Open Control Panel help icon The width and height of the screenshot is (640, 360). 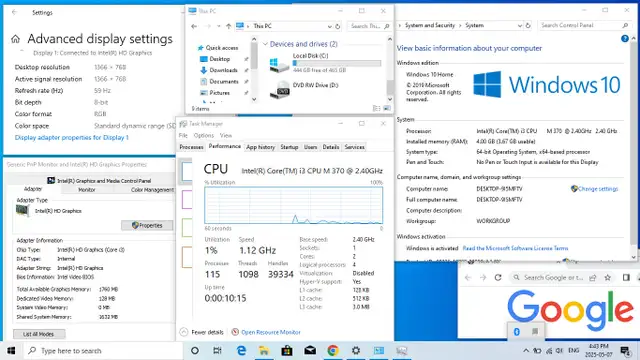point(624,39)
